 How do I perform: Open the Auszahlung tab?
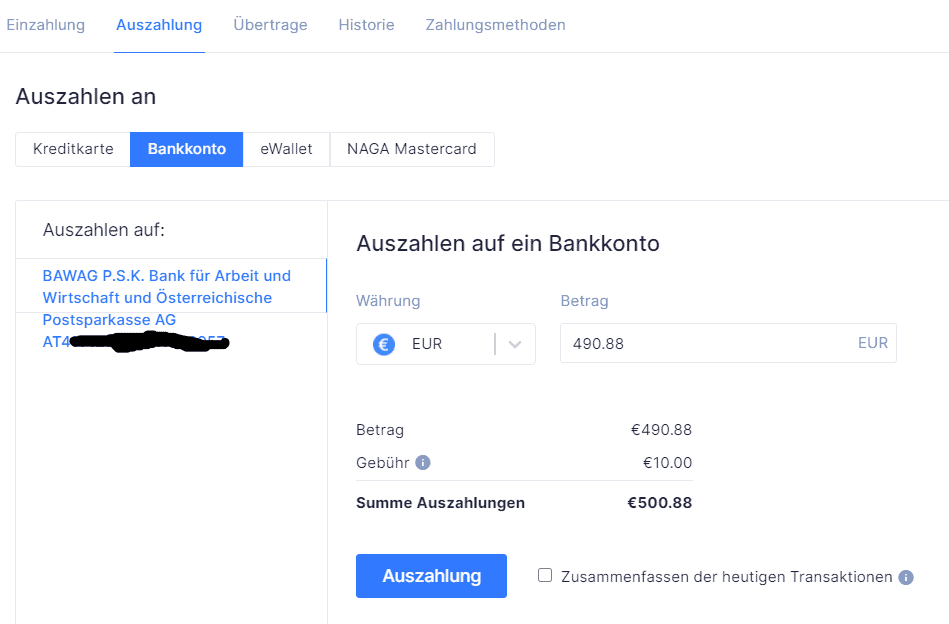point(159,25)
